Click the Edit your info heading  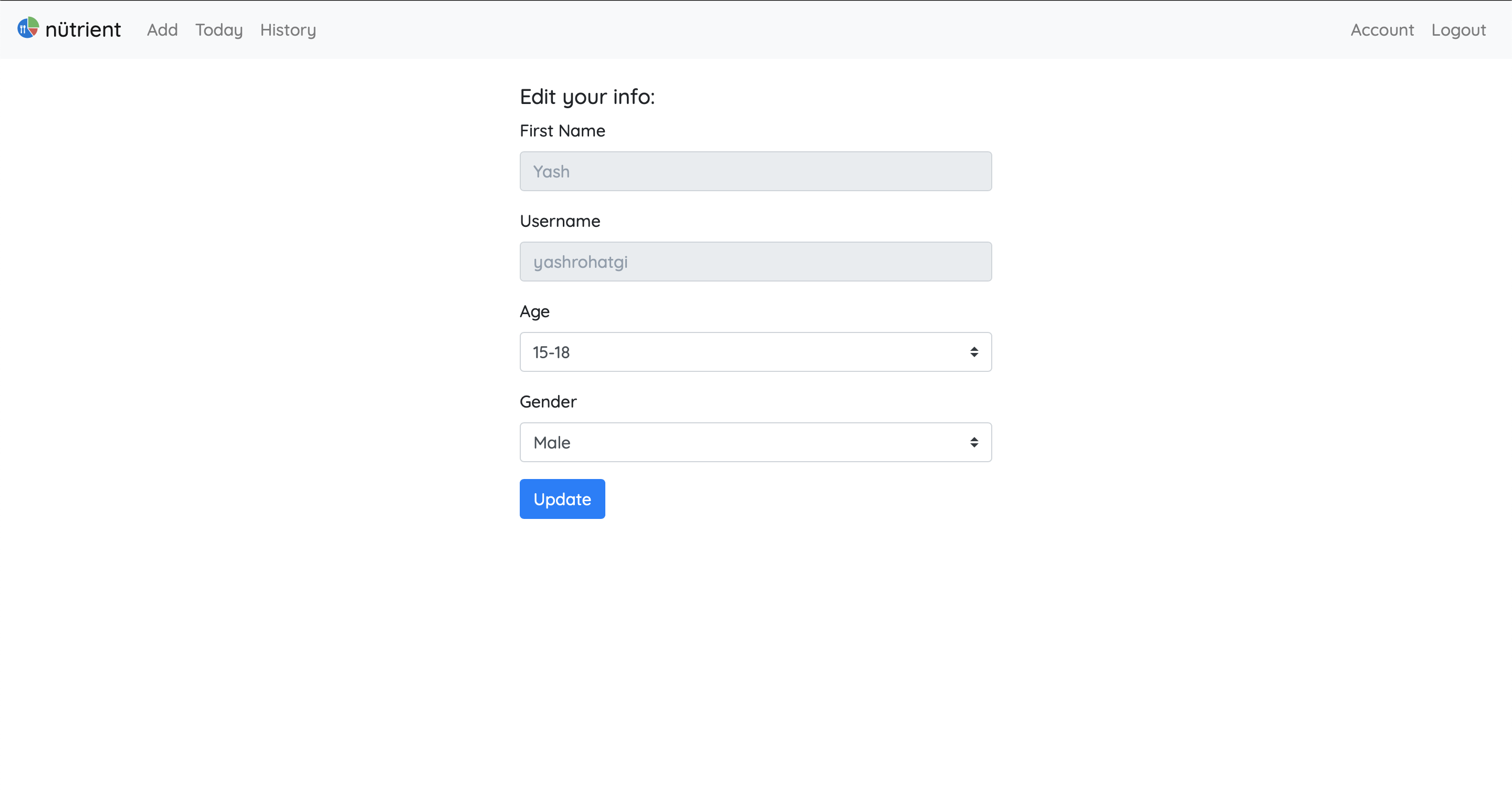587,96
